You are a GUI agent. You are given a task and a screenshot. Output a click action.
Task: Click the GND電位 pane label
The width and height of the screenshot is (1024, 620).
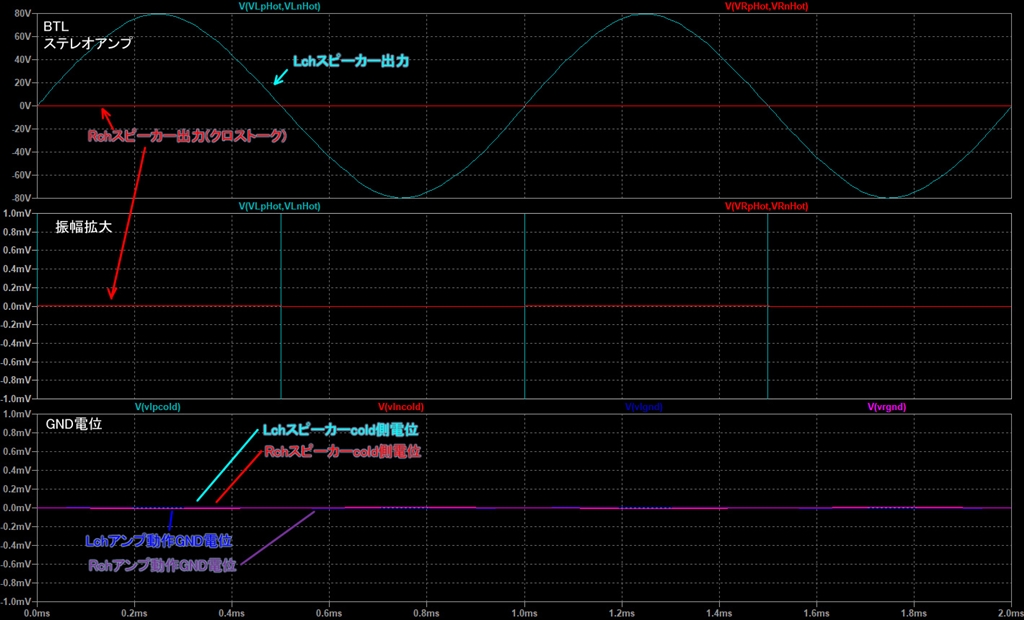point(74,424)
